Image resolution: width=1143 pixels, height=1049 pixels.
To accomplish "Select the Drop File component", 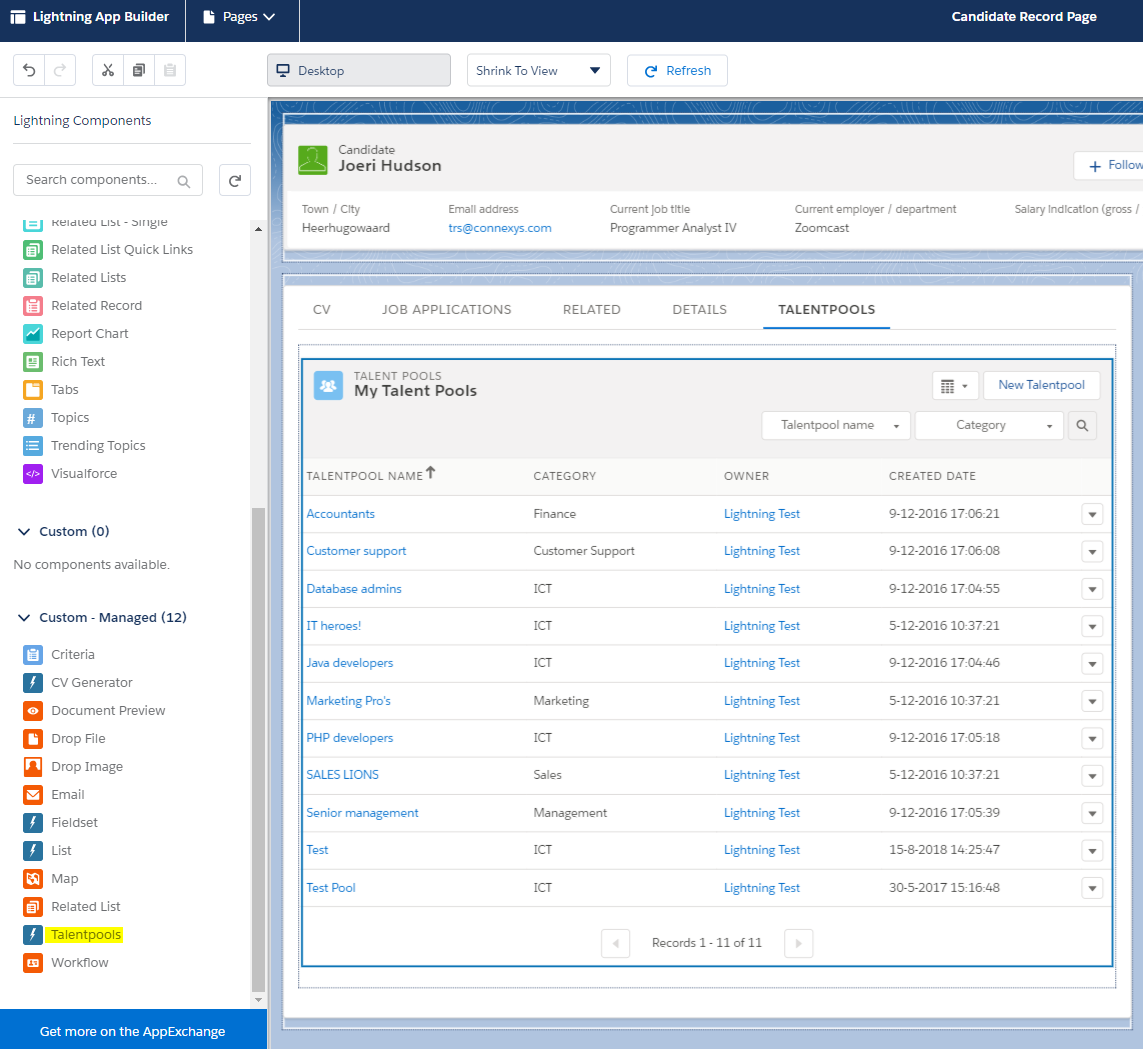I will tap(64, 738).
